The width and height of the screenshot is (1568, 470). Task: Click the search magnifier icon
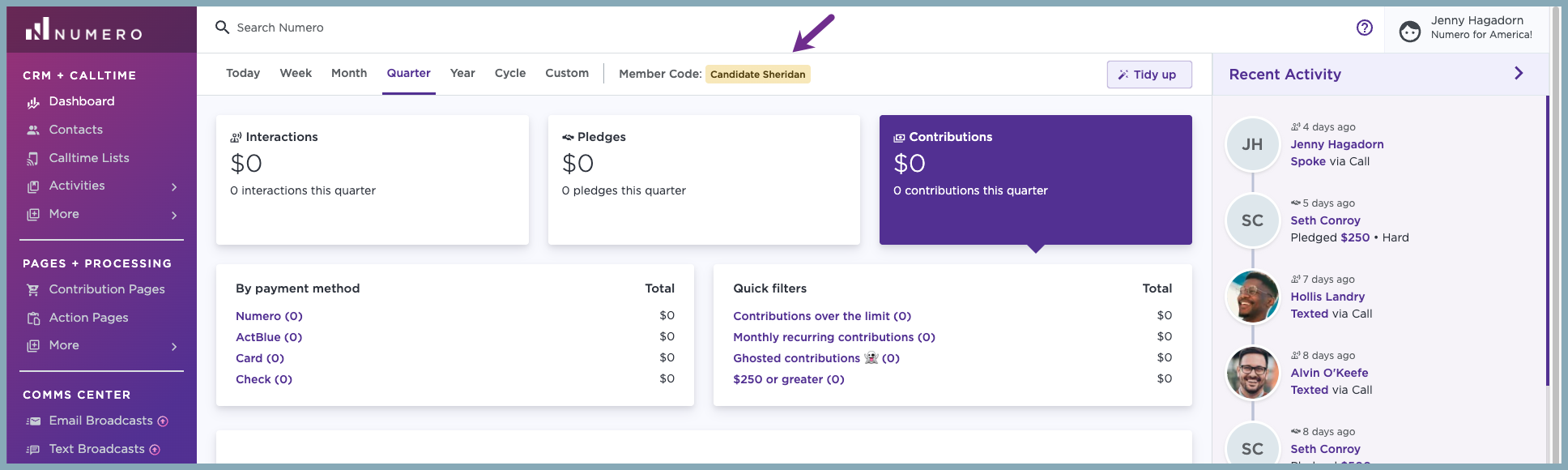point(222,28)
